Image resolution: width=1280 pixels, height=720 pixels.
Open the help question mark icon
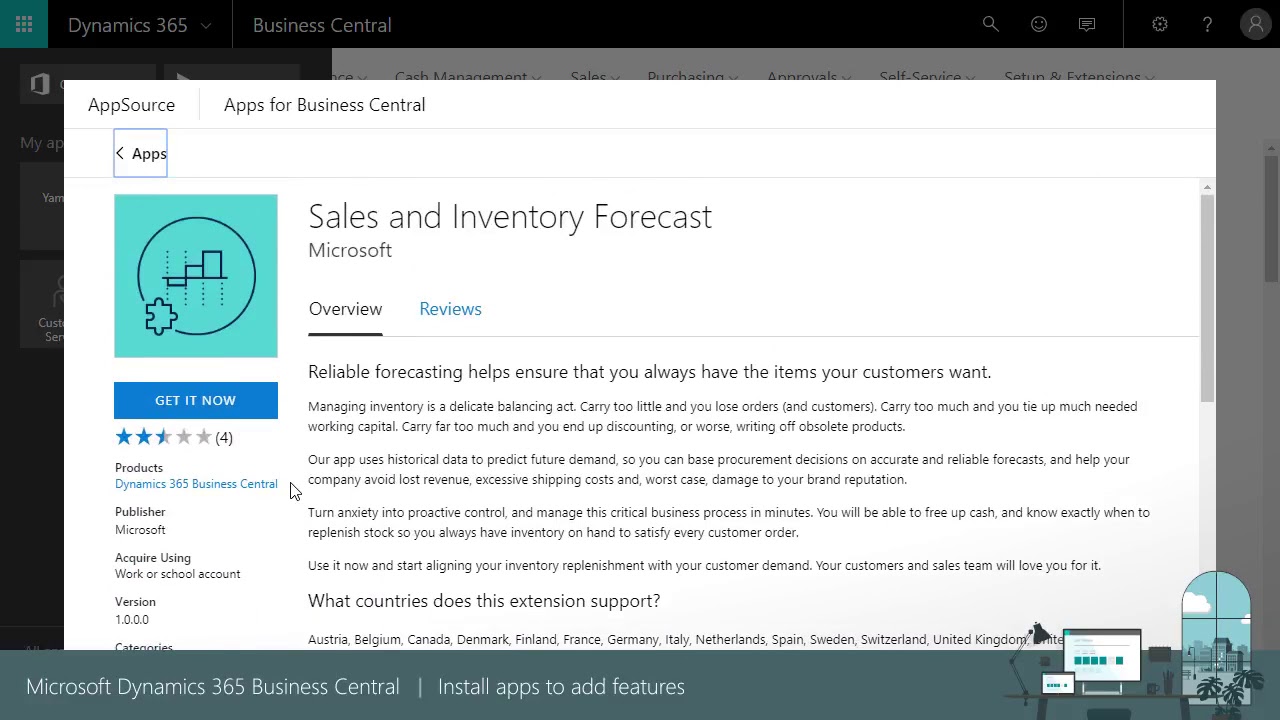click(1207, 24)
